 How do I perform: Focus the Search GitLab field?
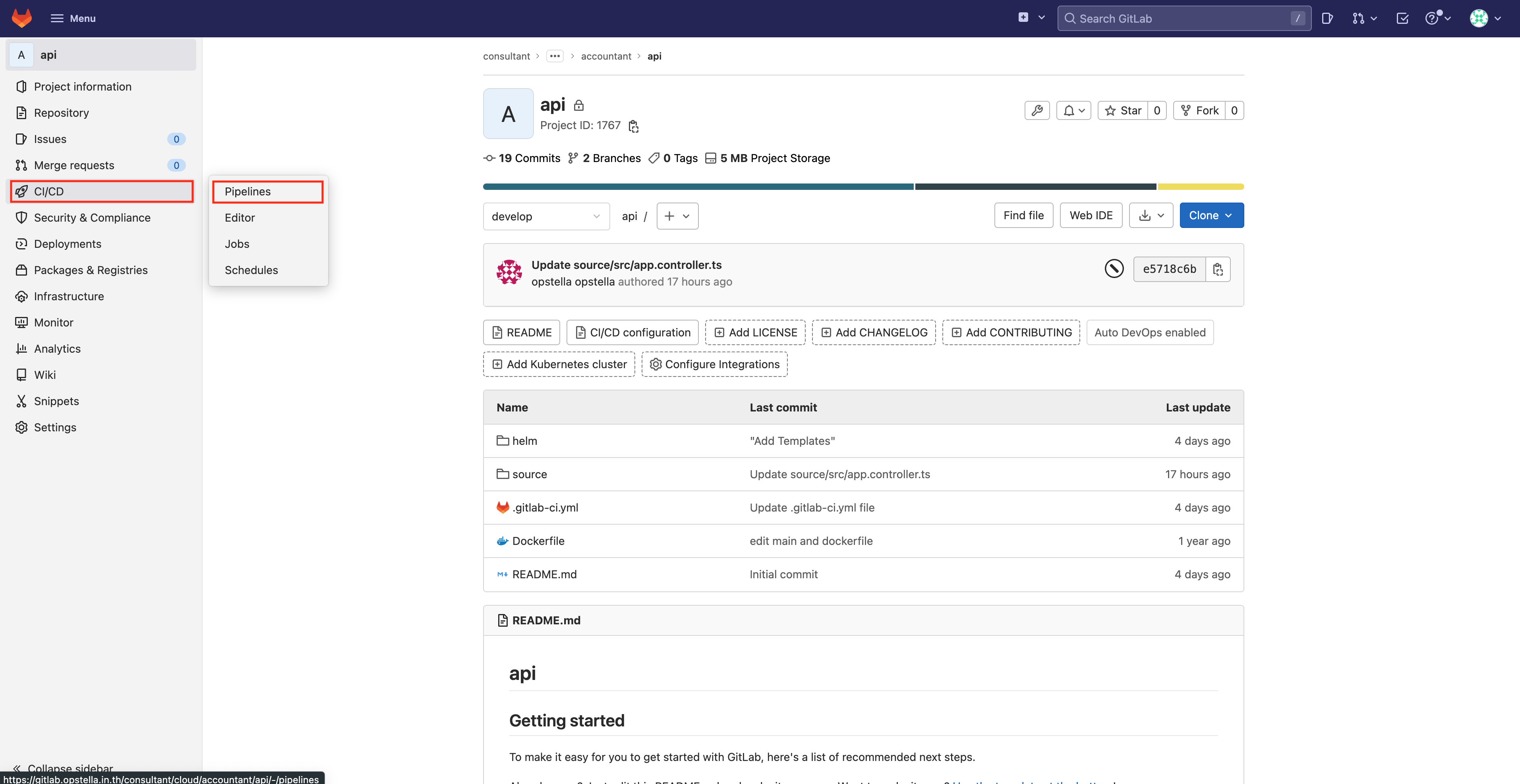pos(1184,18)
